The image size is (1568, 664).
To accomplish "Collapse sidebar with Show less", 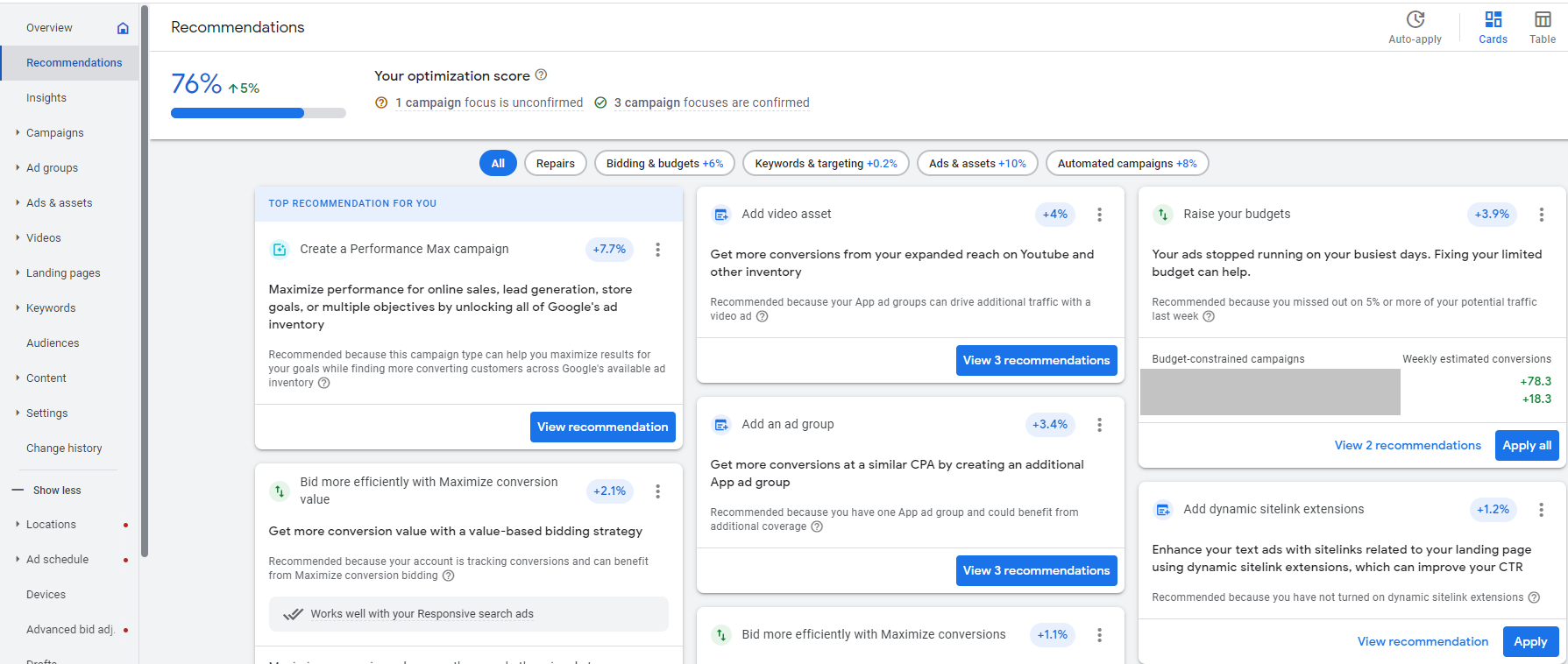I will pos(56,491).
